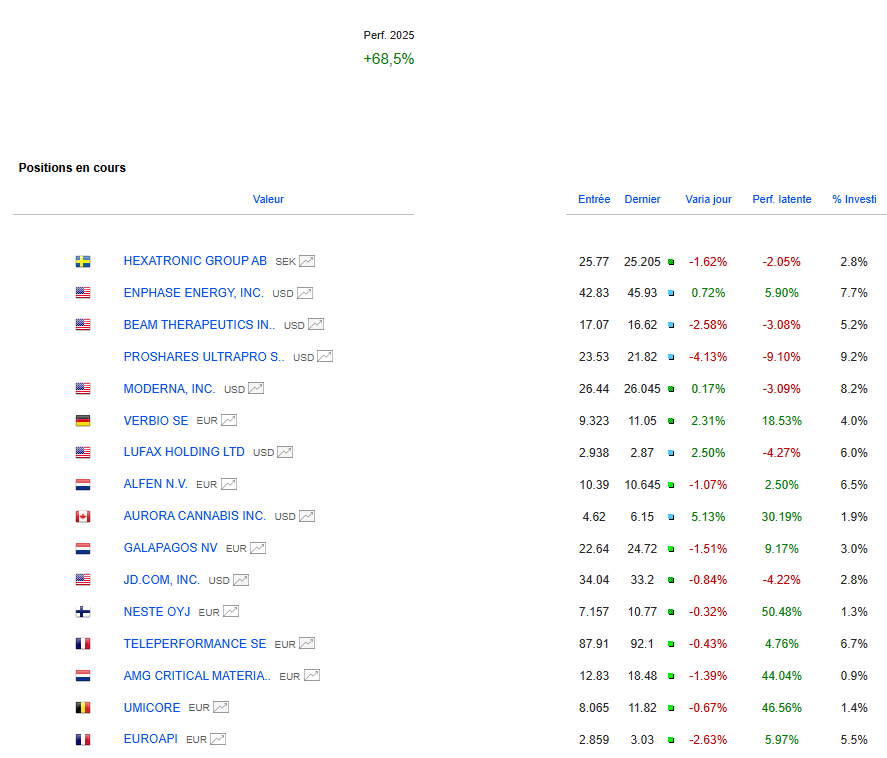Select the Positions en cours heading

point(72,168)
